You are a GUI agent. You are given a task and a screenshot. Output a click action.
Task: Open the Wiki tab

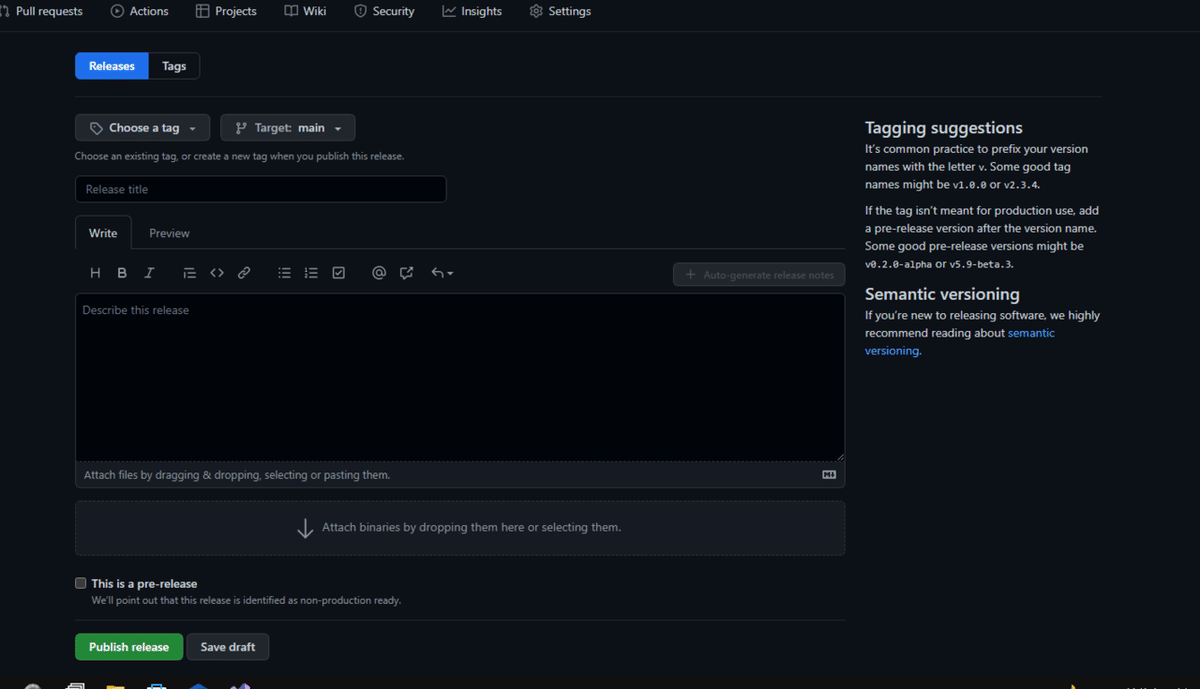point(305,11)
